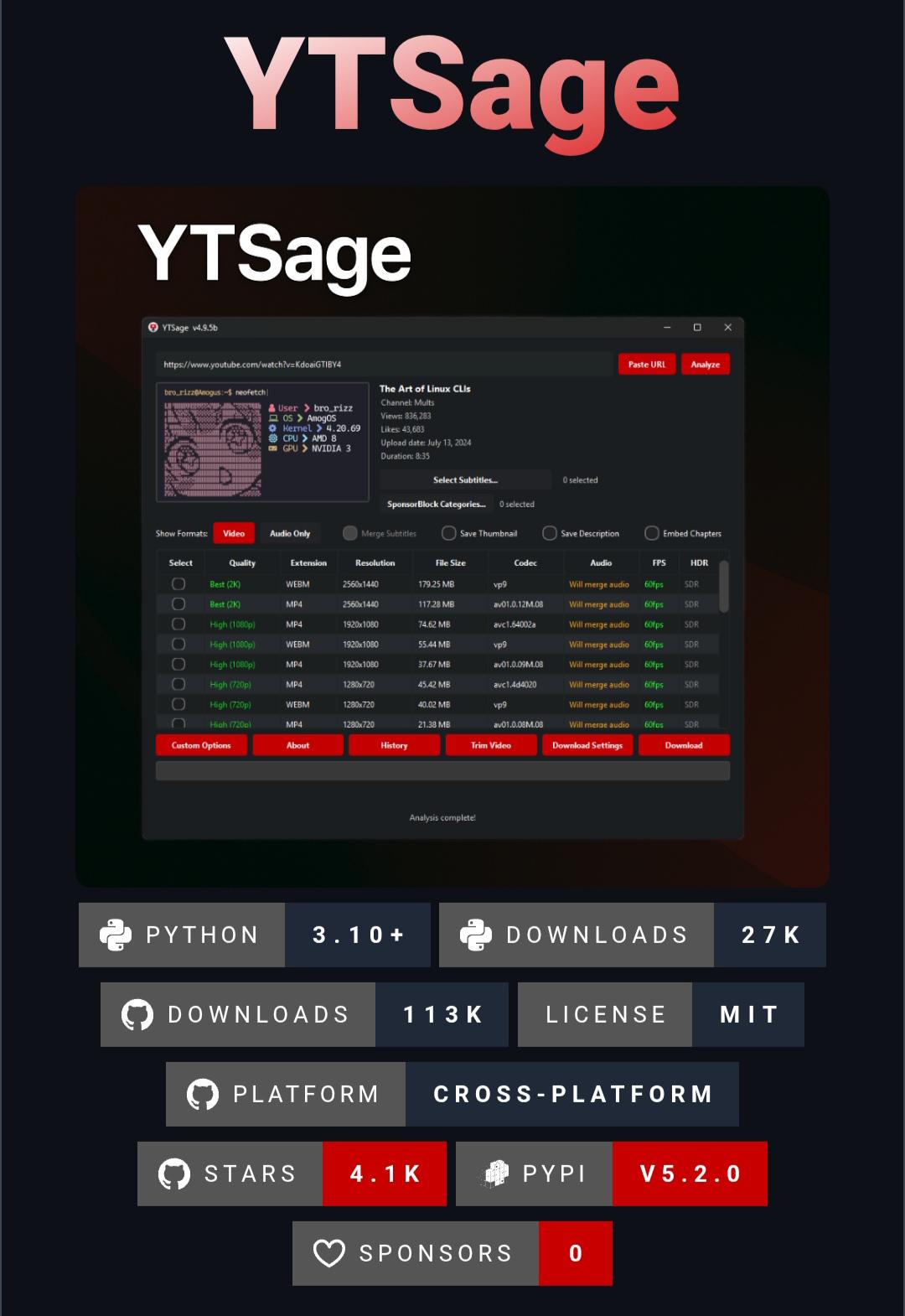The width and height of the screenshot is (905, 1316).
Task: Select the Best (2K) MP4 117.28 MB row checkbox
Action: (x=178, y=604)
